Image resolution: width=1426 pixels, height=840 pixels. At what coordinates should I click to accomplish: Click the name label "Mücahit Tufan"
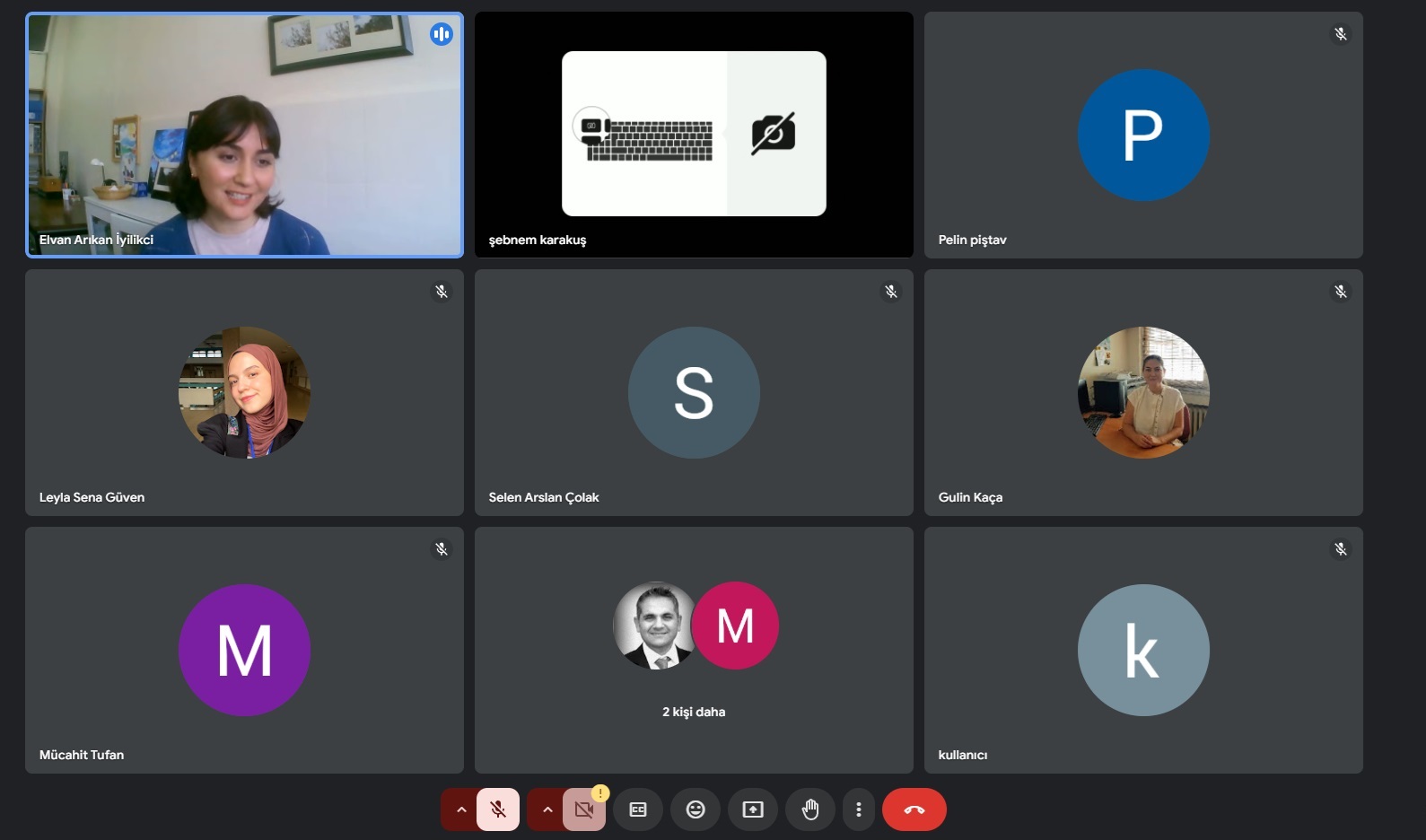click(x=82, y=755)
